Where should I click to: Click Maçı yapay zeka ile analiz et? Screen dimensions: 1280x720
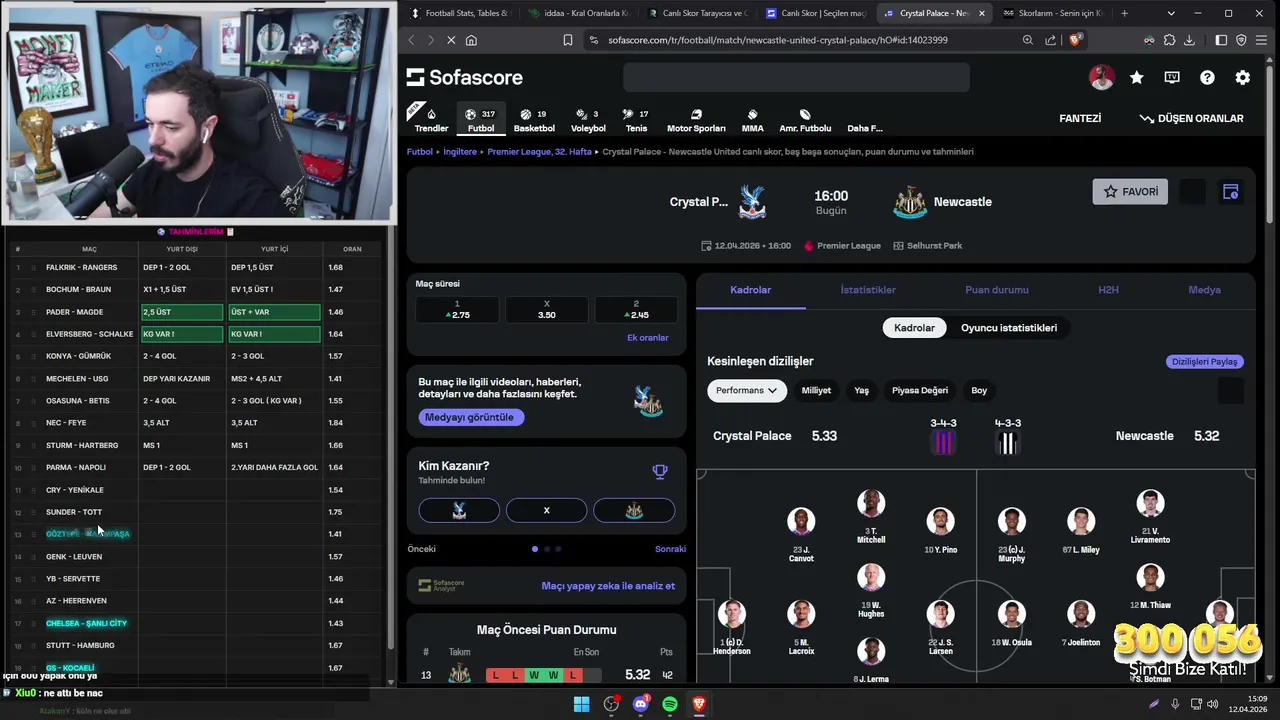608,586
